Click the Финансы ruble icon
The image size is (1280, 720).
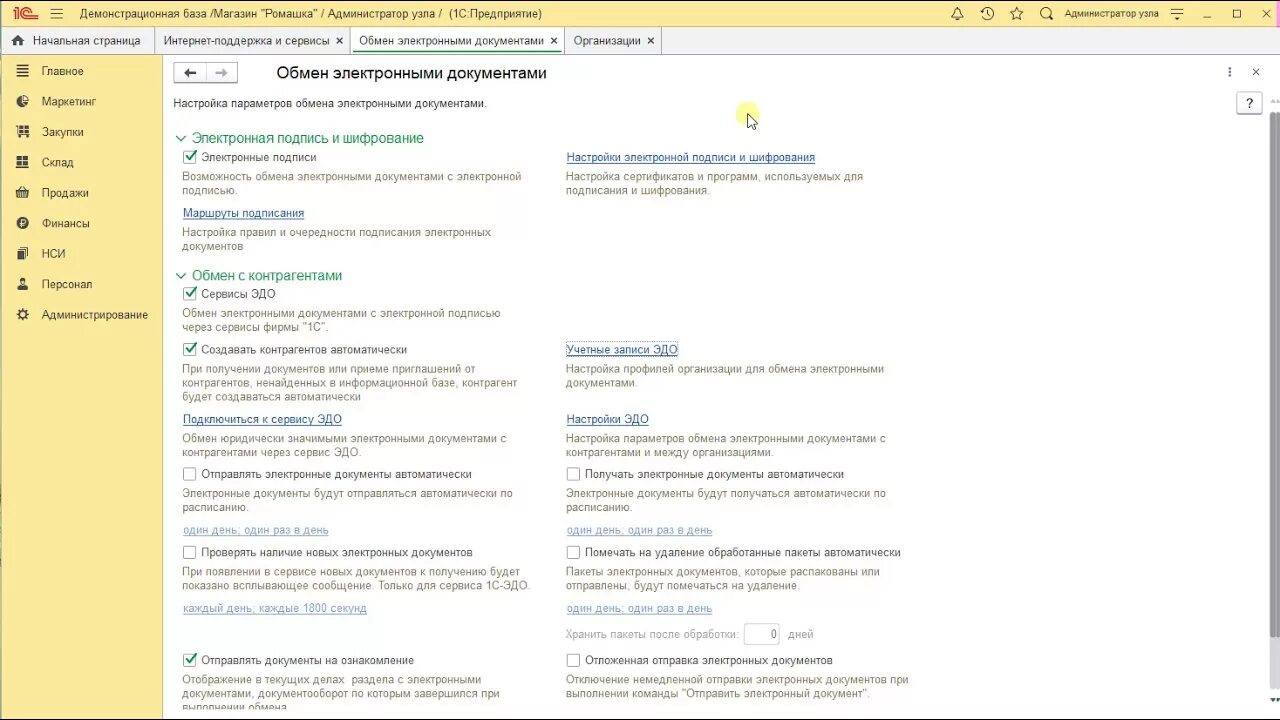[22, 223]
